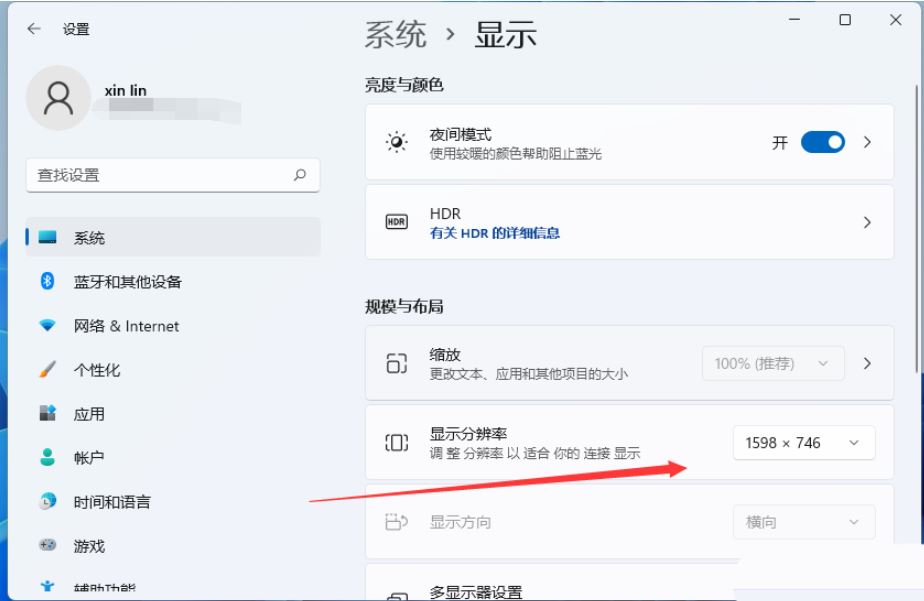924x601 pixels.
Task: Click the 系统 sidebar icon
Action: coord(49,238)
